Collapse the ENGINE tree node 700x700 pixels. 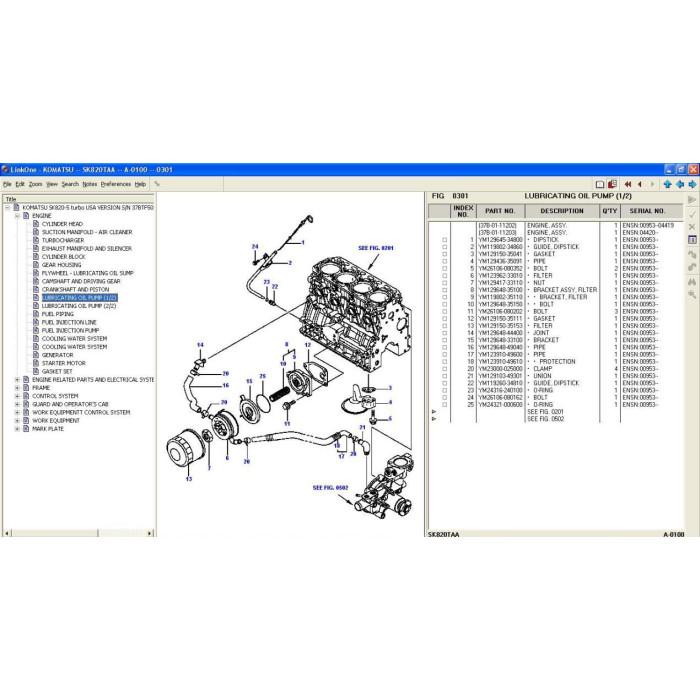17,216
